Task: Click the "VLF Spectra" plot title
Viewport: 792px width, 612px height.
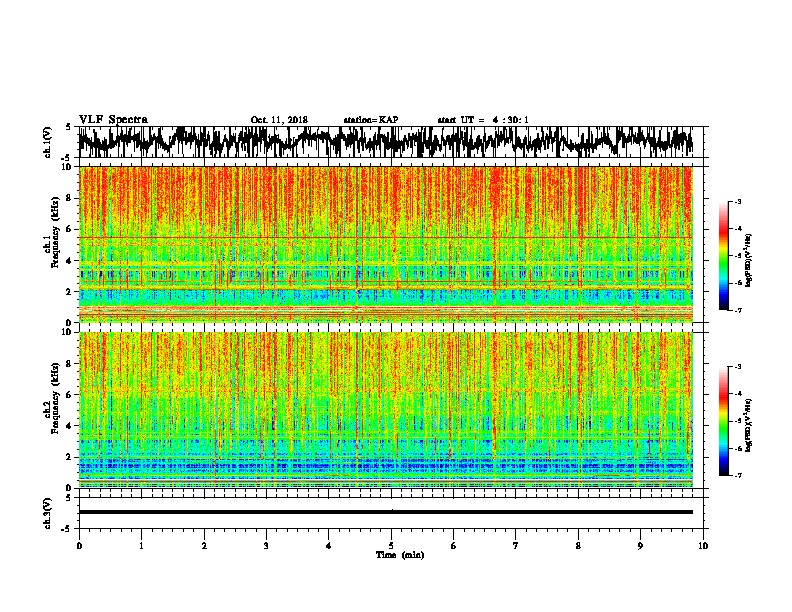Action: [x=113, y=120]
